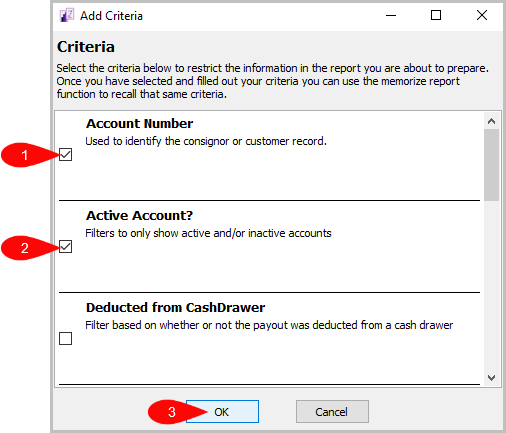
Task: Click the Add Criteria application icon
Action: 67,15
